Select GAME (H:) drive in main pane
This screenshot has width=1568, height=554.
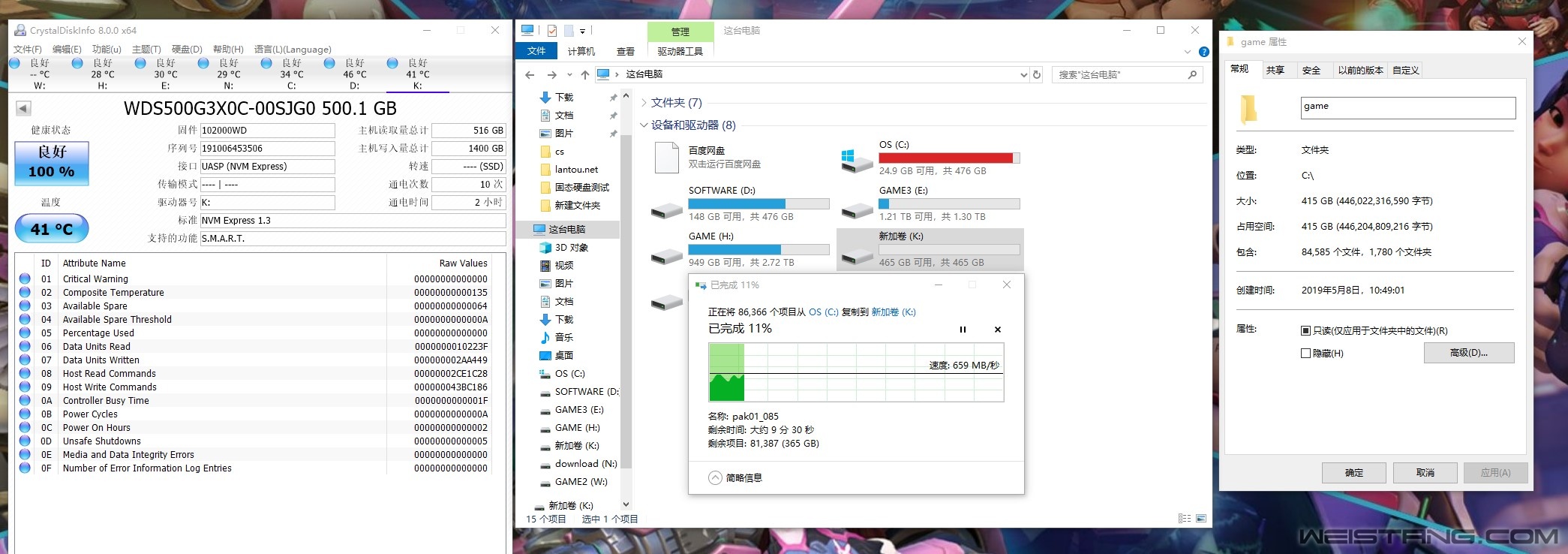click(x=740, y=250)
